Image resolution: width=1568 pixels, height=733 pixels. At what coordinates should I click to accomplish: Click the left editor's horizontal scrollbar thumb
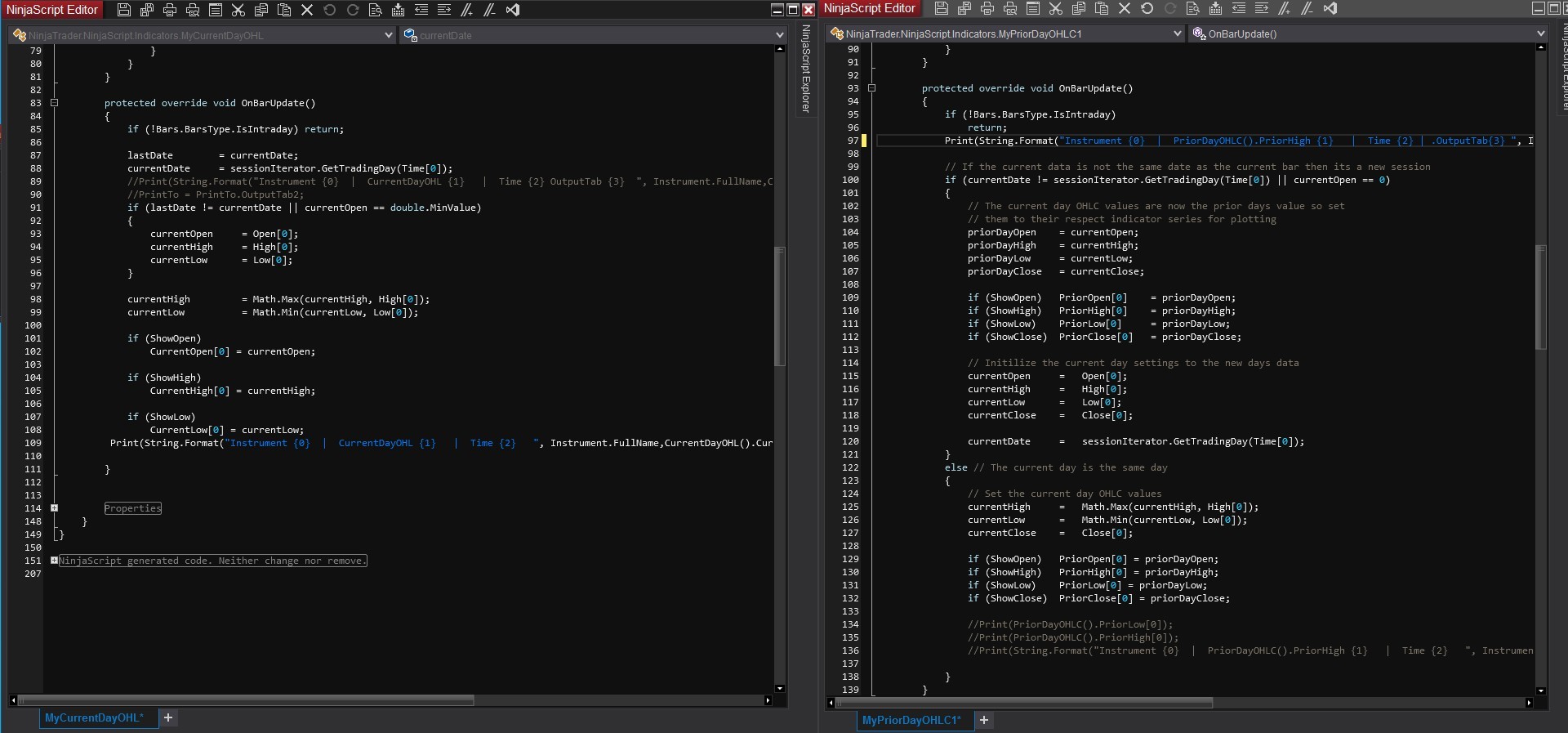coord(245,700)
